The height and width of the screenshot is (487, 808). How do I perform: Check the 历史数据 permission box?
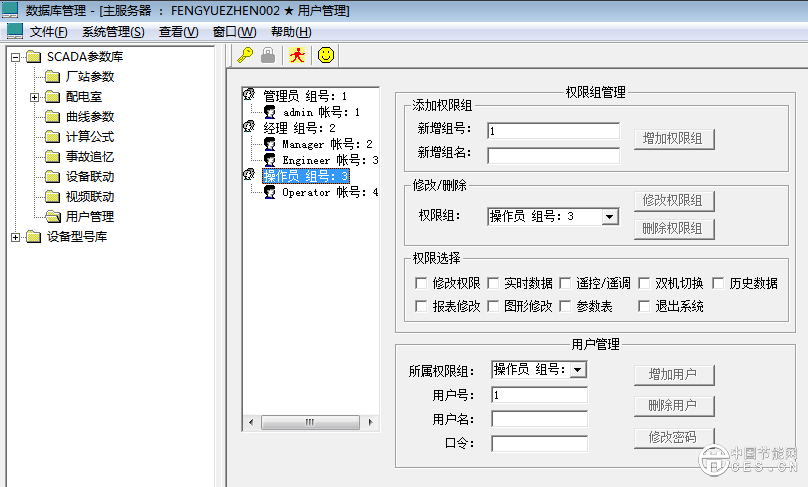718,283
